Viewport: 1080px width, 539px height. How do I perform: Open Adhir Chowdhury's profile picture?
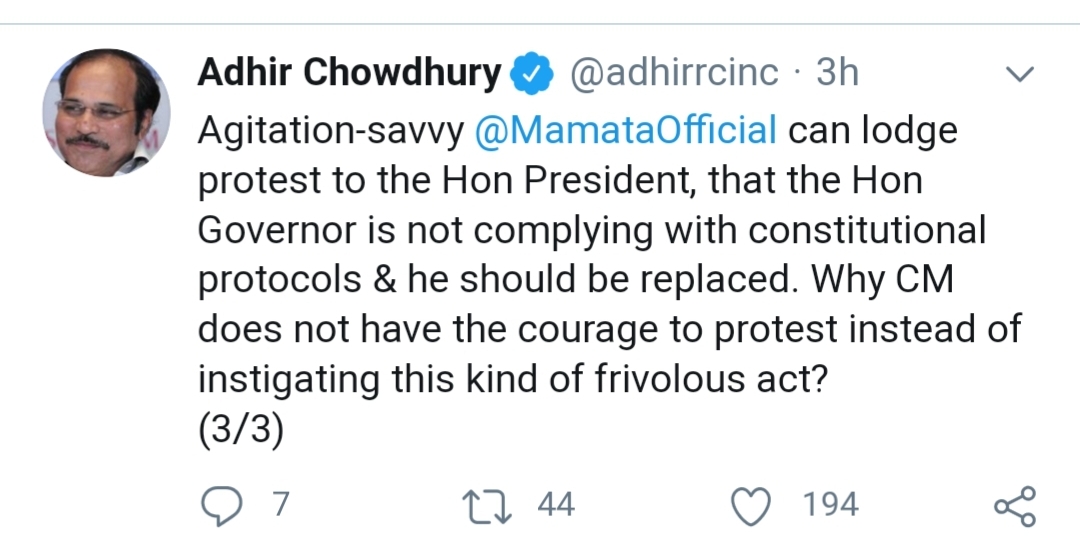pyautogui.click(x=106, y=113)
